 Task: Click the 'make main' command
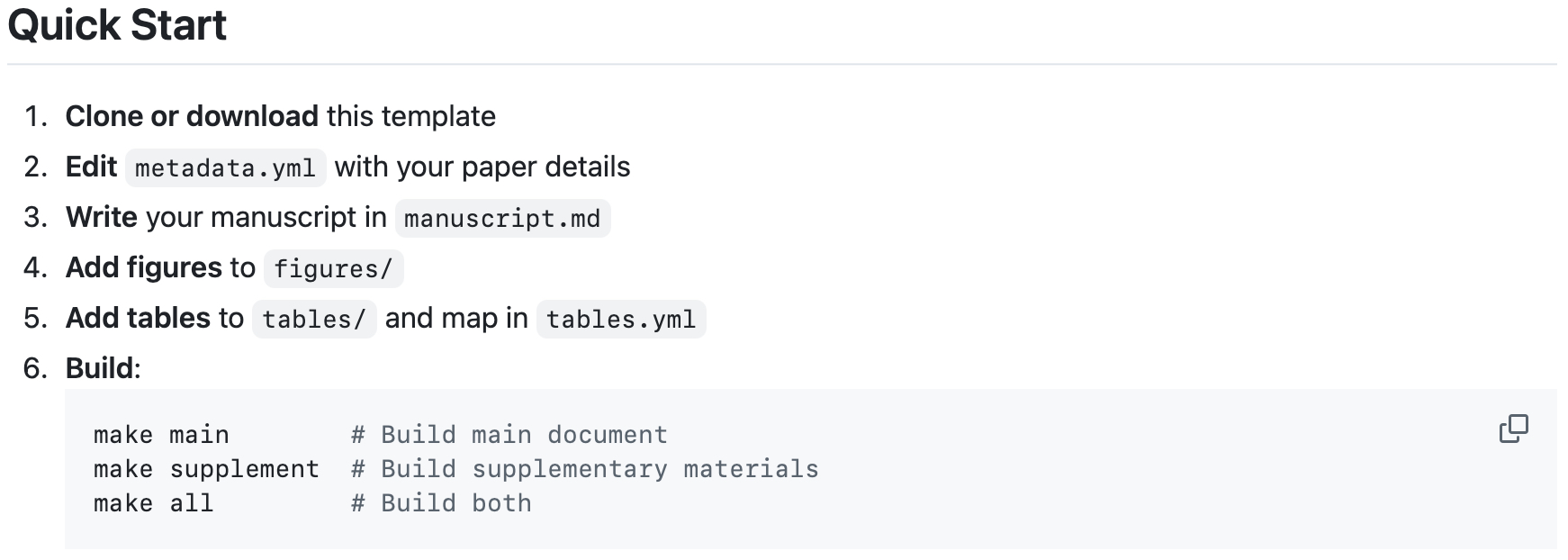click(x=161, y=435)
